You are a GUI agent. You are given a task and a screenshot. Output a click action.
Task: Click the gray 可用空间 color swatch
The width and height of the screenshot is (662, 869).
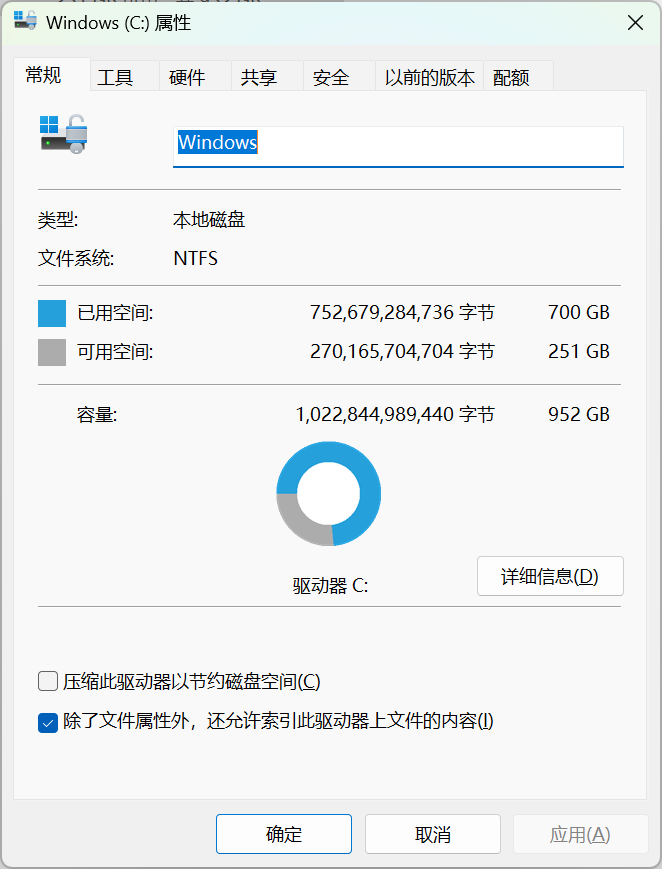pyautogui.click(x=52, y=352)
